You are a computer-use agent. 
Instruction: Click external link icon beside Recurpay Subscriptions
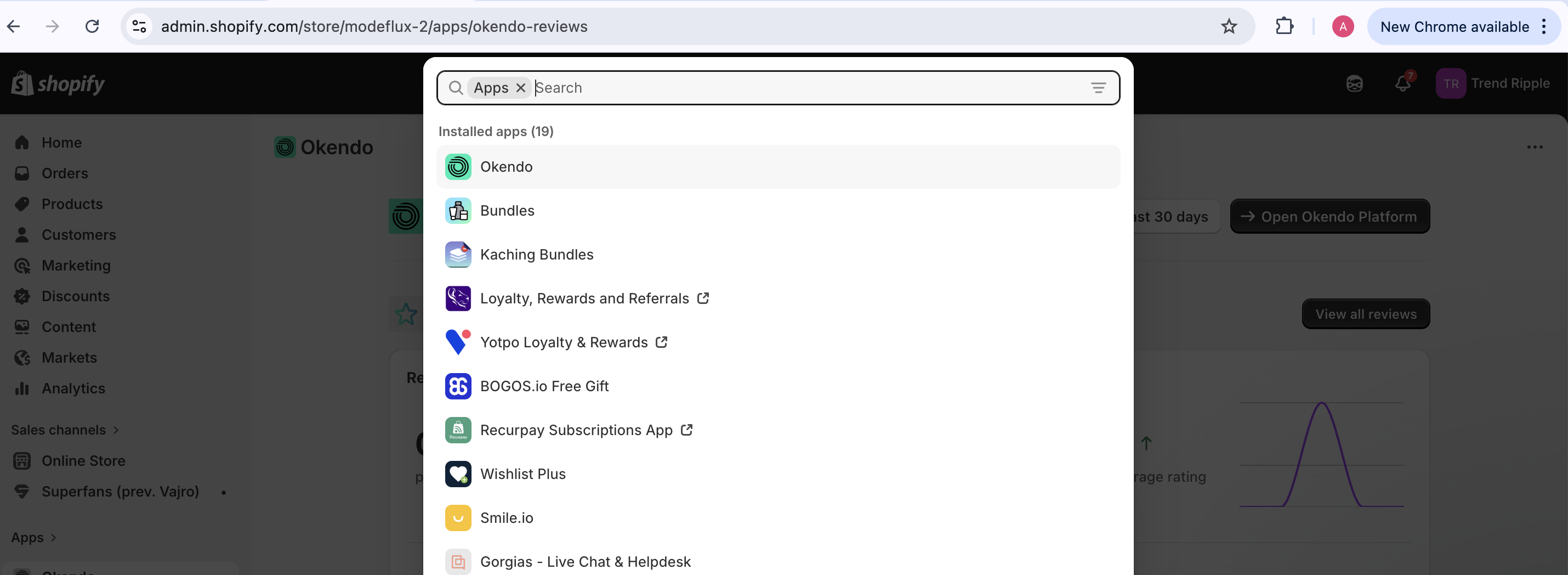click(x=686, y=430)
